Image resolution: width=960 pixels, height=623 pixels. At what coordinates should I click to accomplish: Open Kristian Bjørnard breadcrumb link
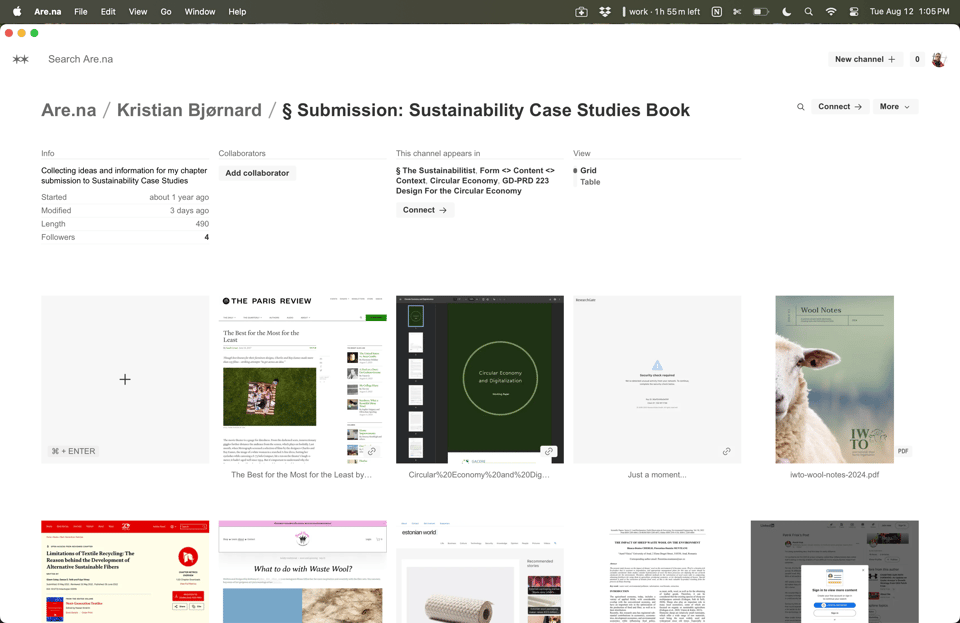tap(189, 110)
